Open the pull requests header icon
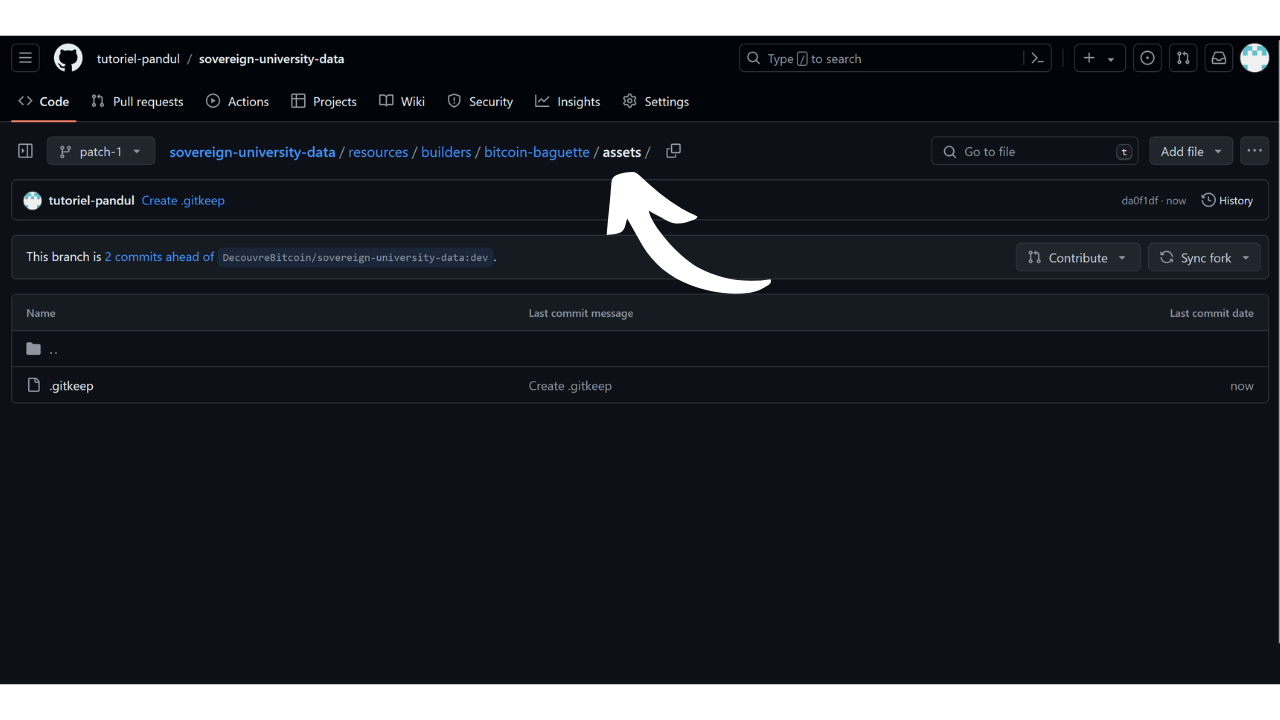1280x720 pixels. (x=1183, y=58)
